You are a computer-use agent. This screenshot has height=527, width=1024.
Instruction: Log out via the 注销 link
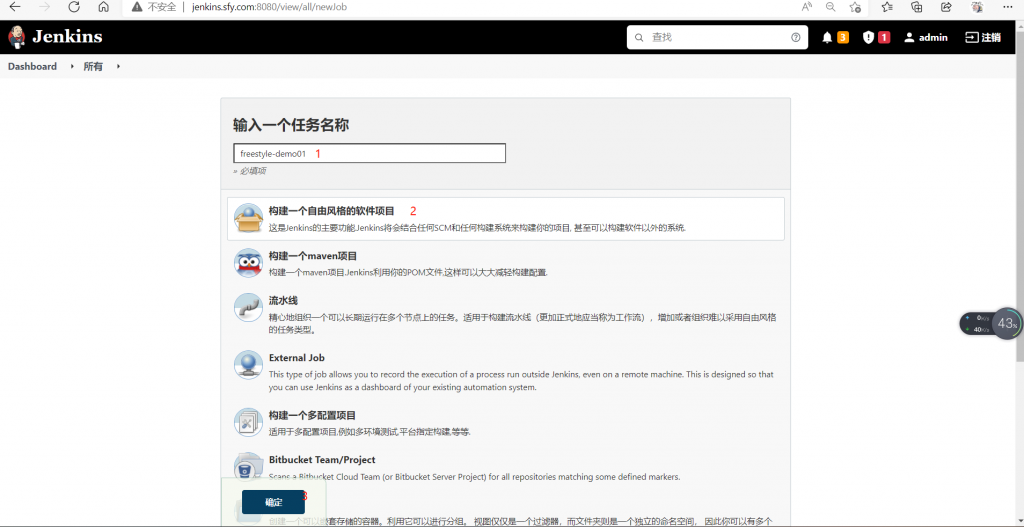[983, 37]
